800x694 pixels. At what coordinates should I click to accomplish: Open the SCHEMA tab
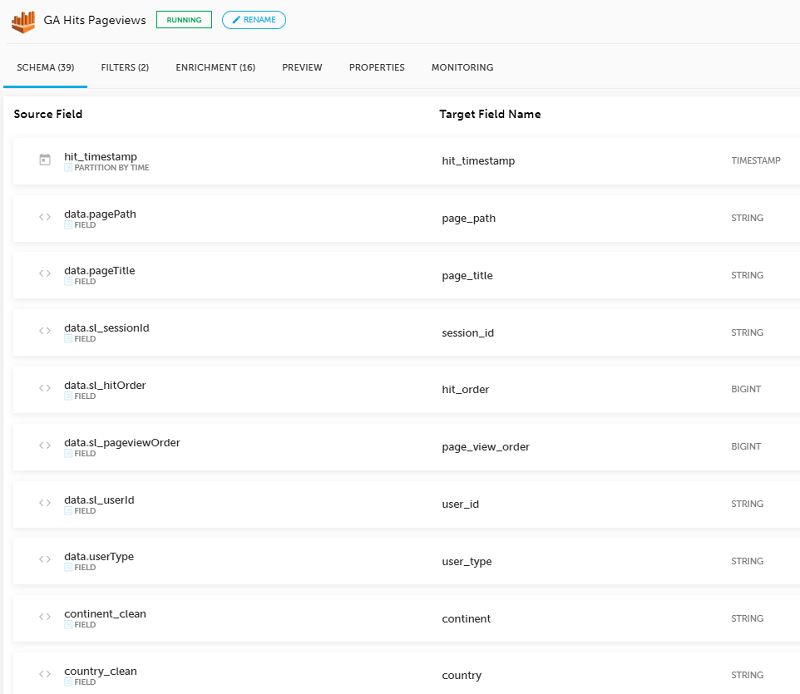pos(45,67)
